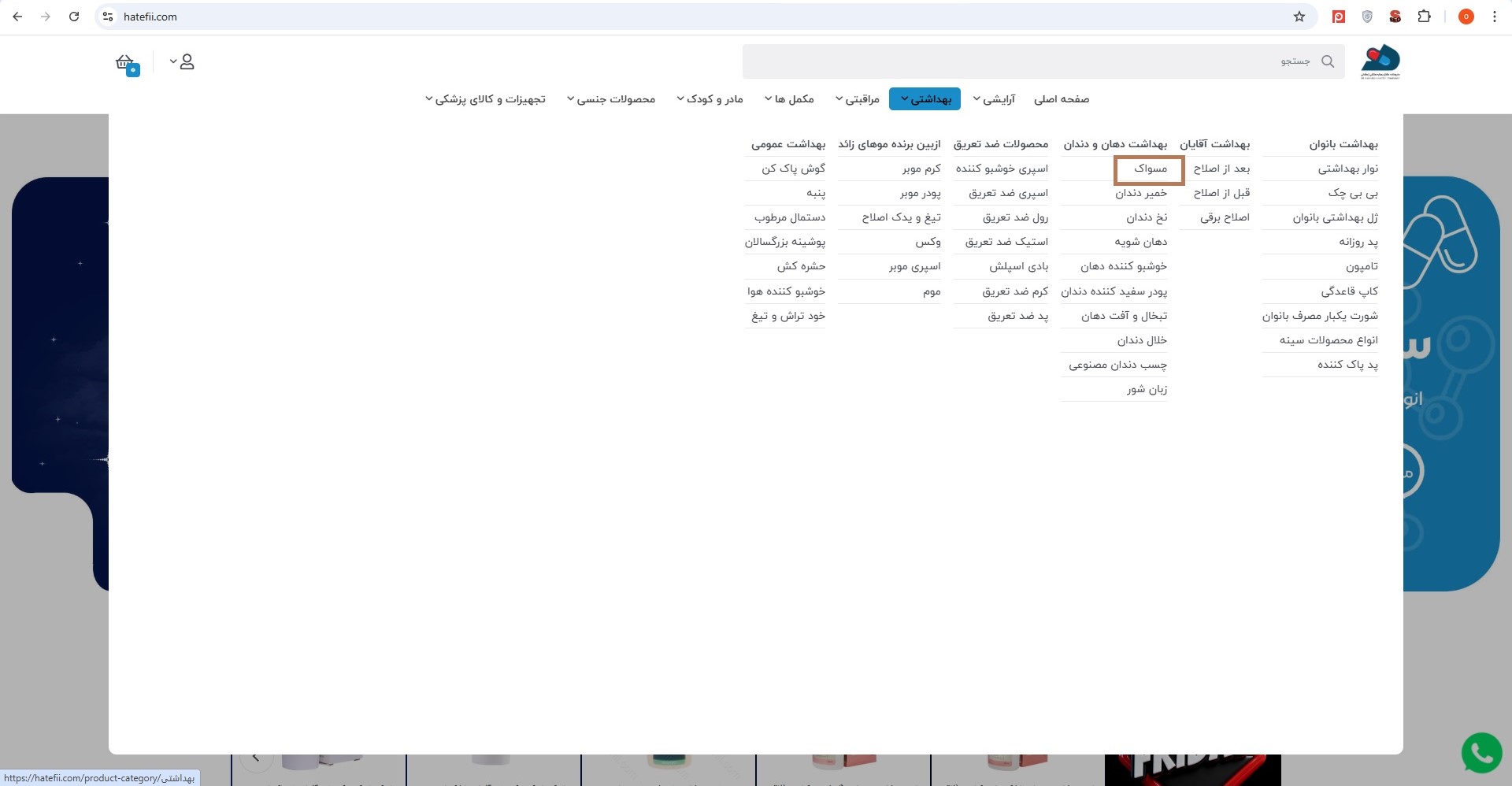Click the user account icon

tap(187, 61)
